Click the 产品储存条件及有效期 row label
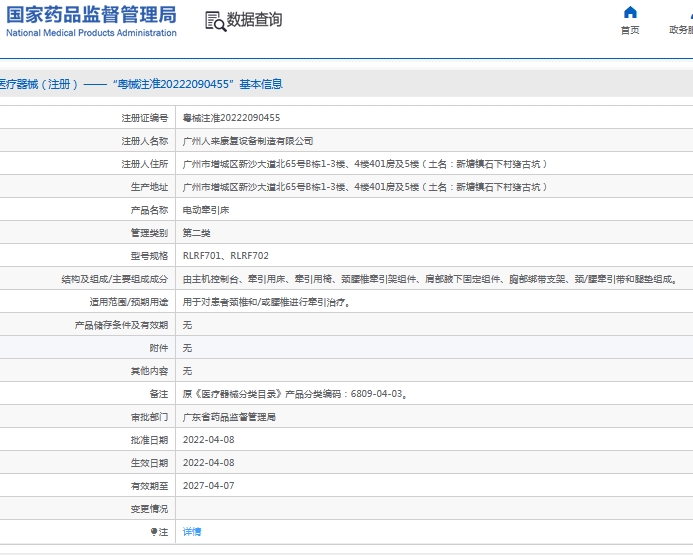 (x=122, y=325)
